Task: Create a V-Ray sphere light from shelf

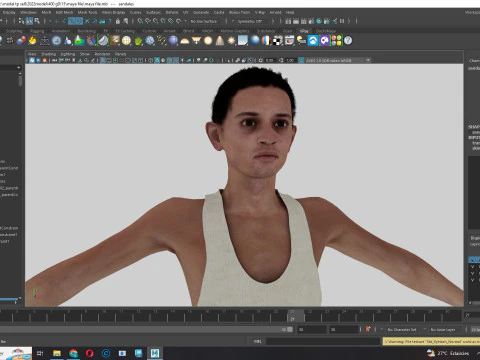Action: [208, 41]
